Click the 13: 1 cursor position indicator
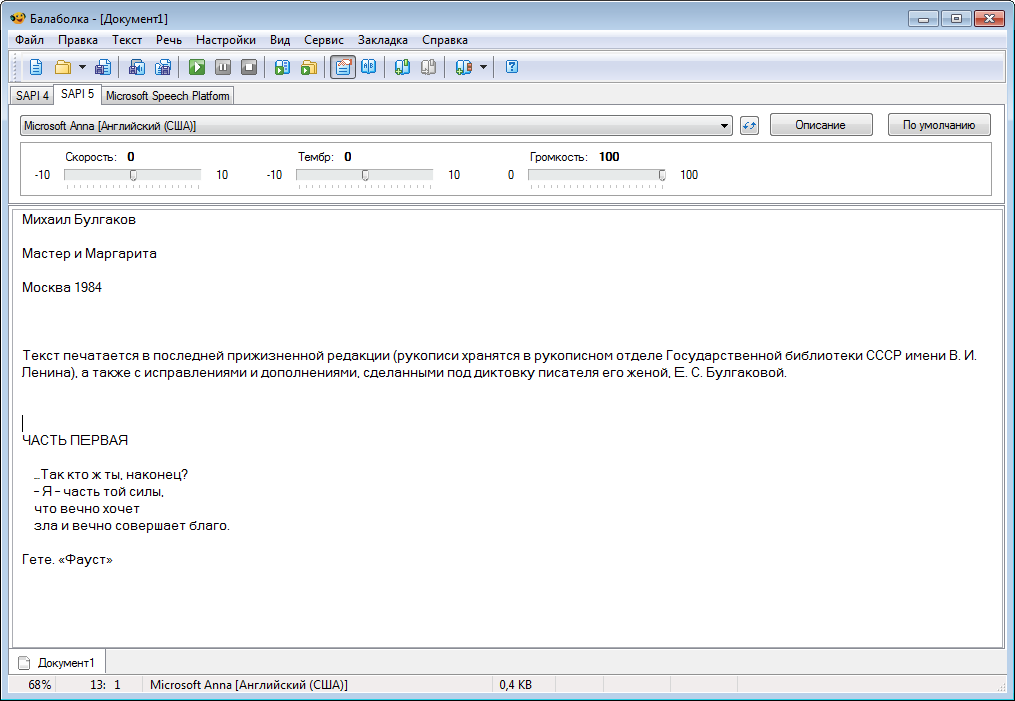This screenshot has height=701, width=1015. [106, 684]
